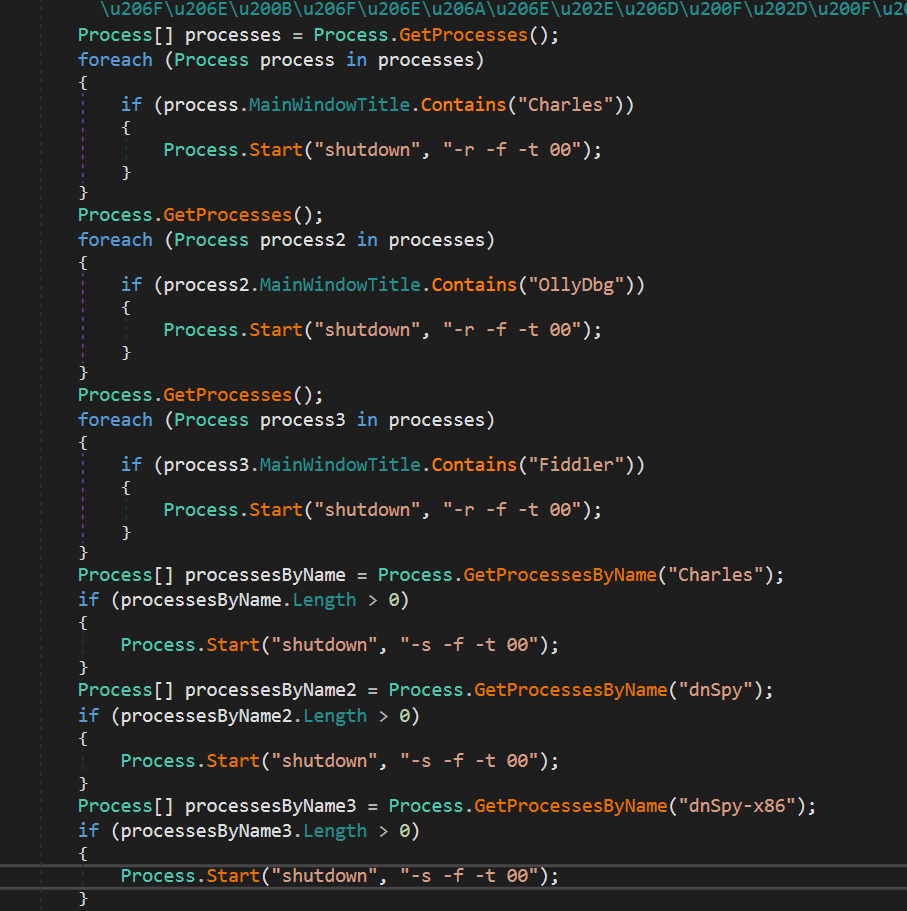Click the Process class name on the first declaration

[x=114, y=34]
